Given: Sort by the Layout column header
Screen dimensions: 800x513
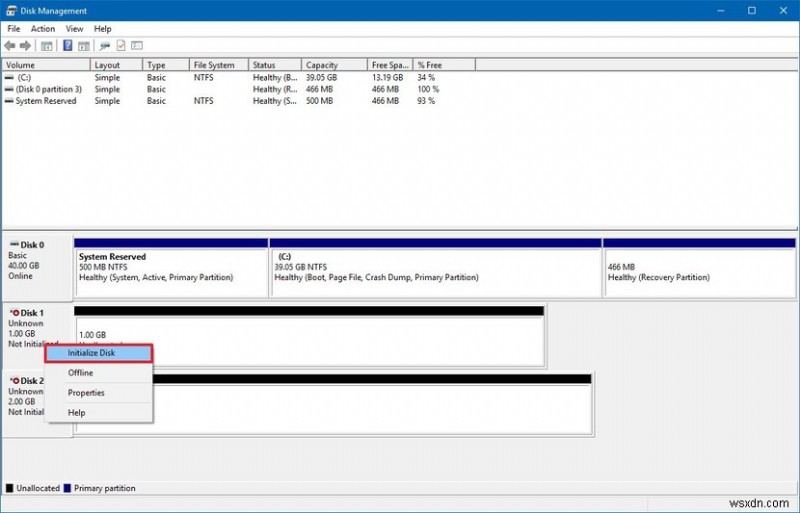Looking at the screenshot, I should [x=116, y=65].
